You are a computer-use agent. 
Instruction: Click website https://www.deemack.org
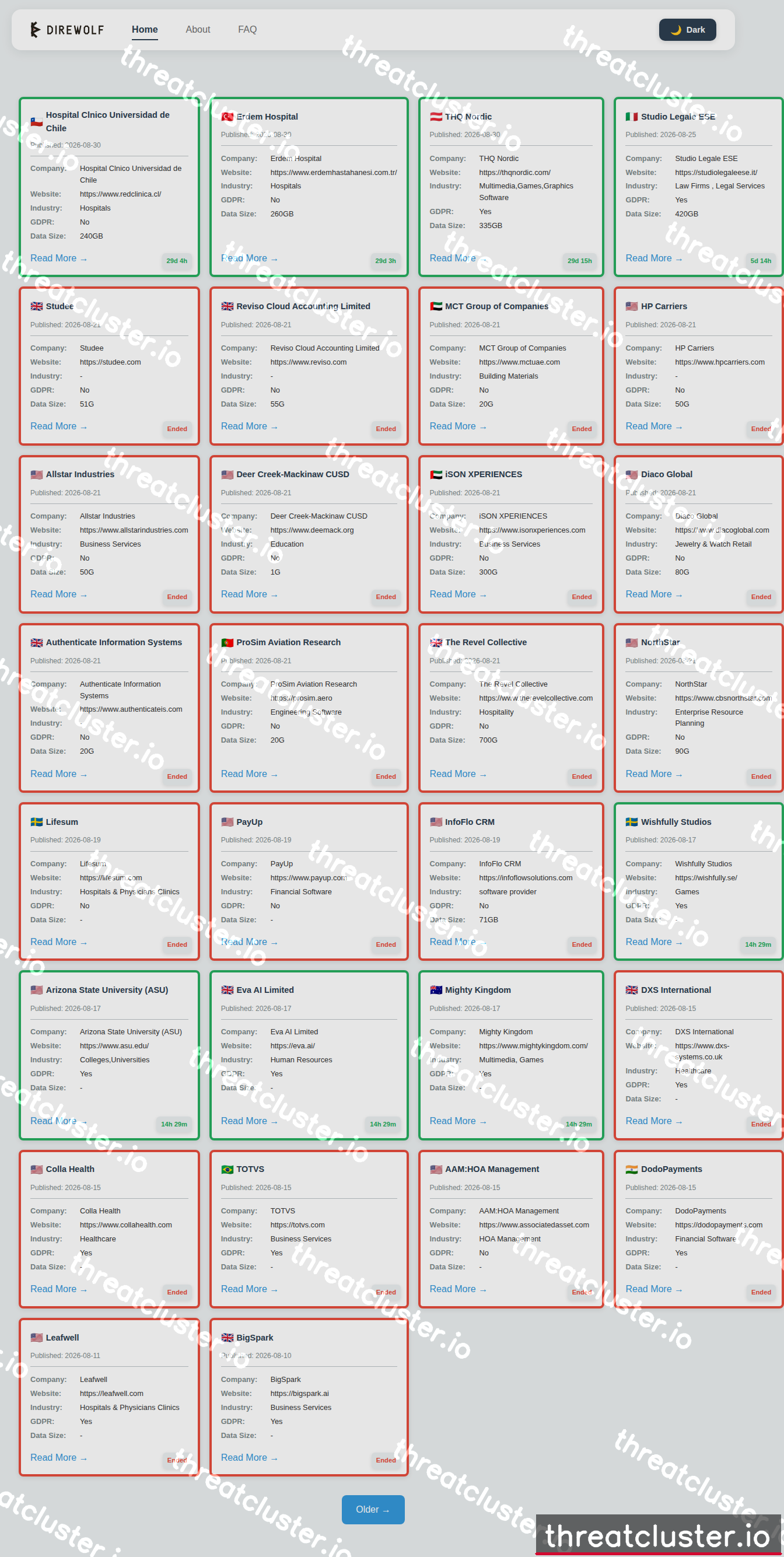point(312,530)
